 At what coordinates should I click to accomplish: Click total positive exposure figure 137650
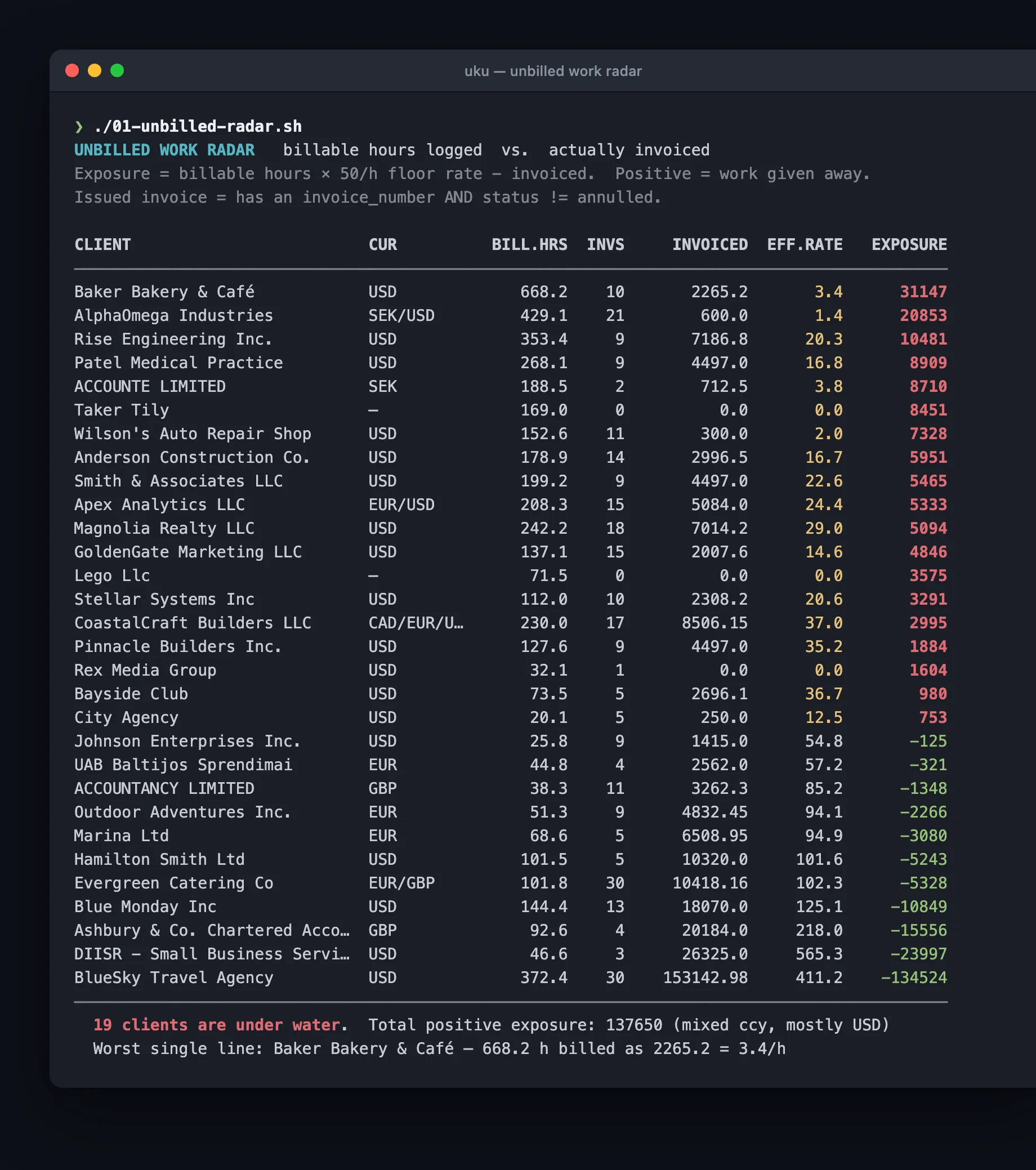[634, 1025]
